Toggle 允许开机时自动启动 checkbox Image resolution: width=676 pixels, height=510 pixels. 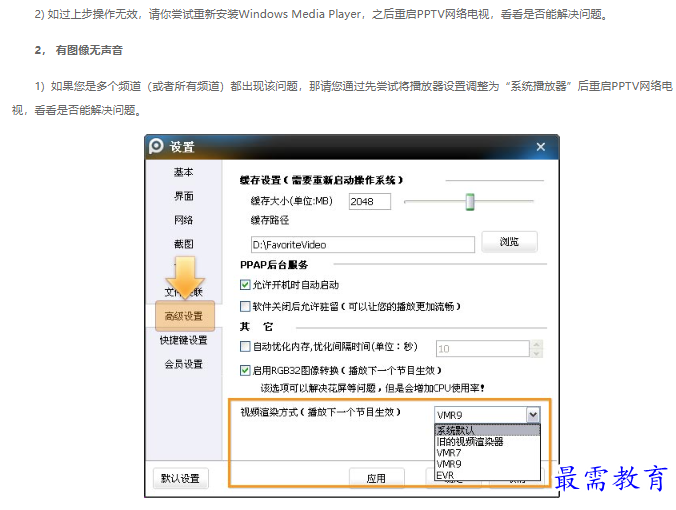245,285
